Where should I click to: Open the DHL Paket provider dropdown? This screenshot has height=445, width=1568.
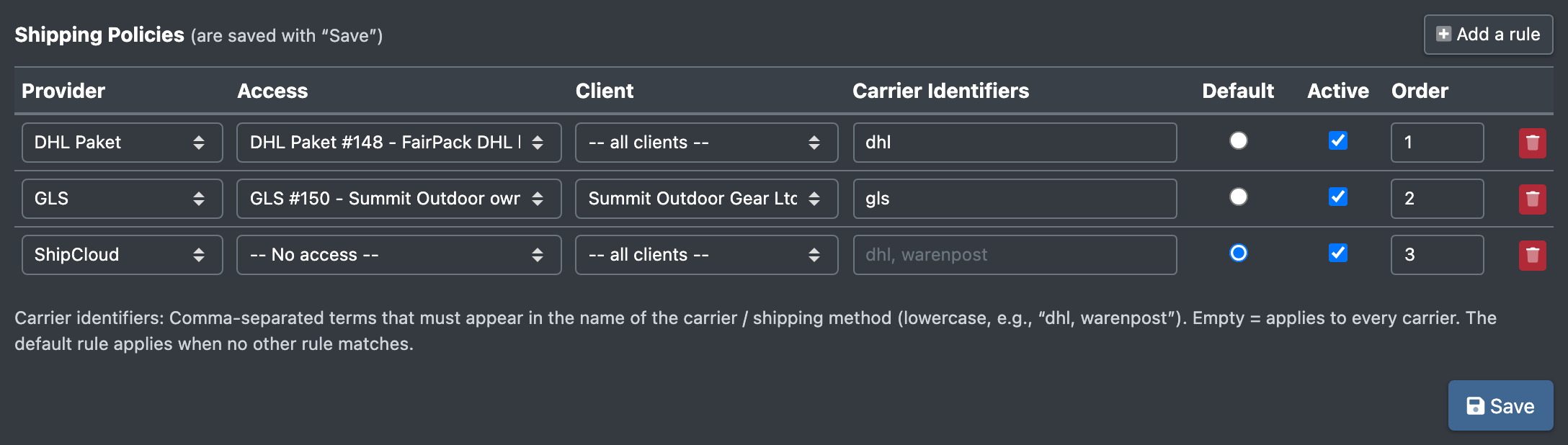click(x=122, y=143)
